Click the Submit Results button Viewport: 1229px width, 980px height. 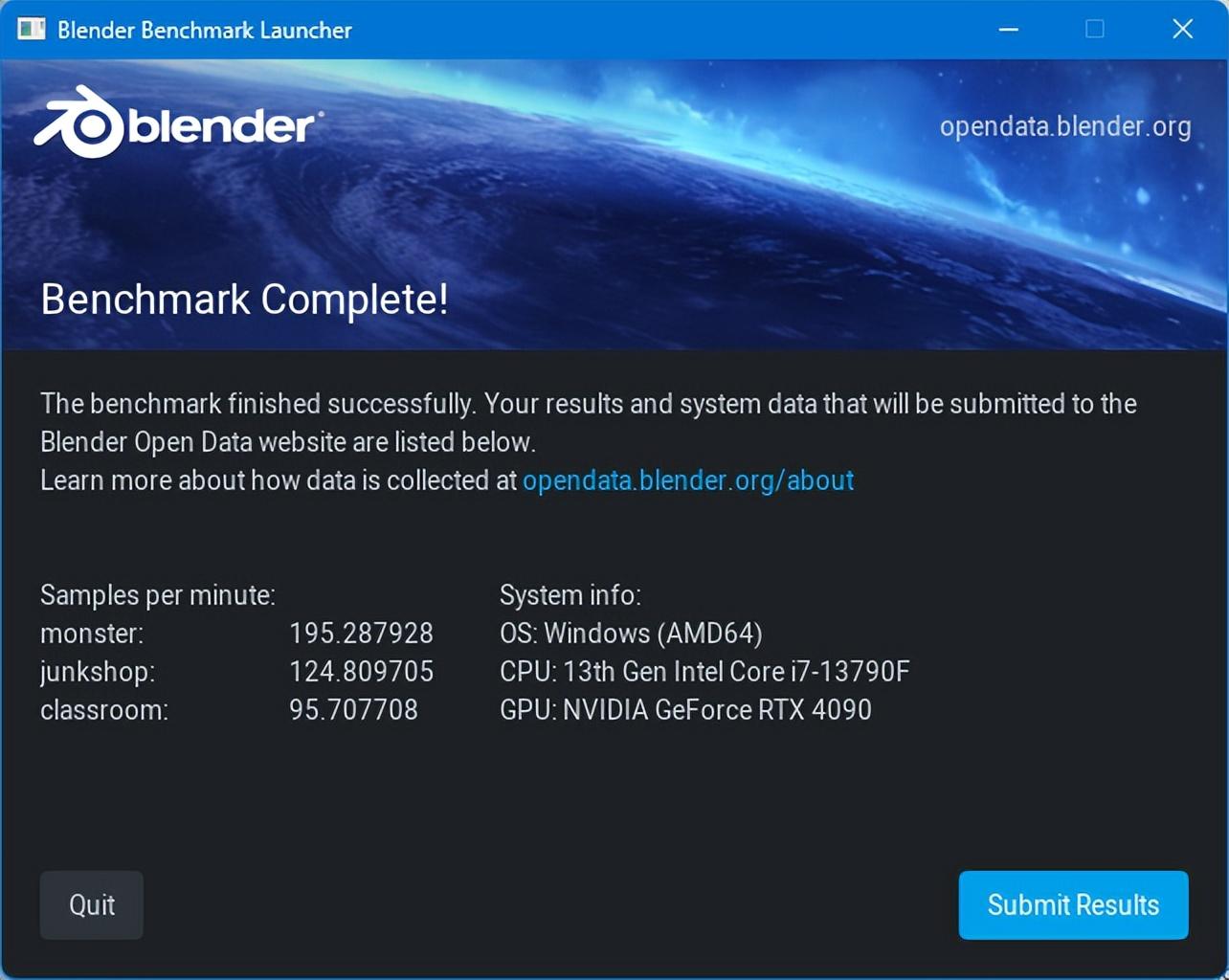point(1073,904)
